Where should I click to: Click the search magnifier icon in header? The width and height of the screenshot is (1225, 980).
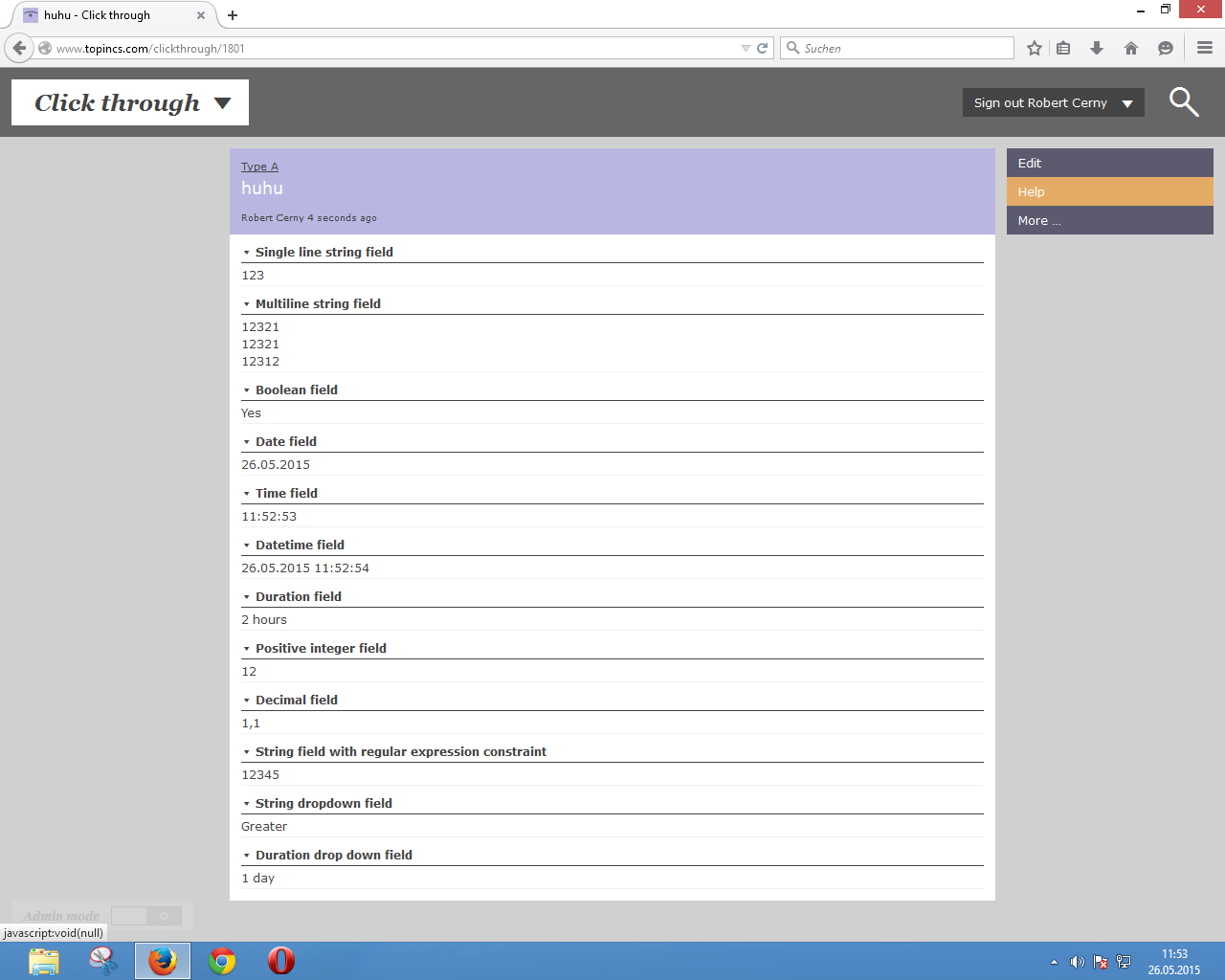1184,101
